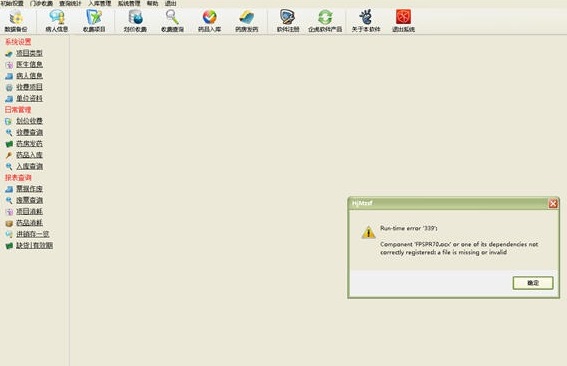Click 收费查询 magnifier toolbar icon
The width and height of the screenshot is (567, 366).
(172, 21)
